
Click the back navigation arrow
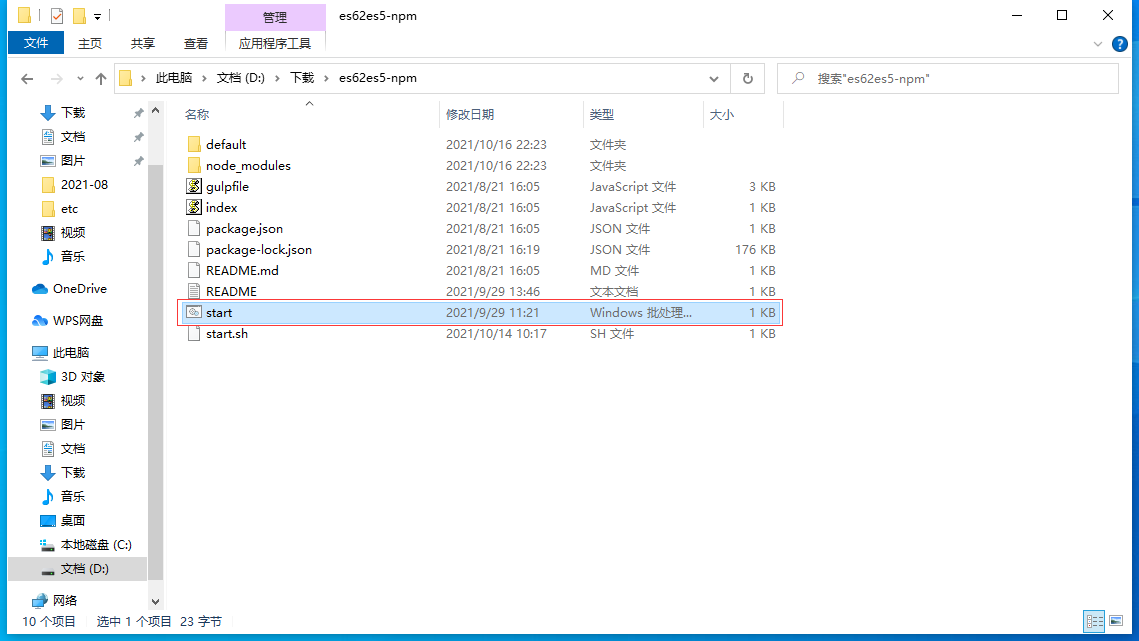(x=27, y=78)
